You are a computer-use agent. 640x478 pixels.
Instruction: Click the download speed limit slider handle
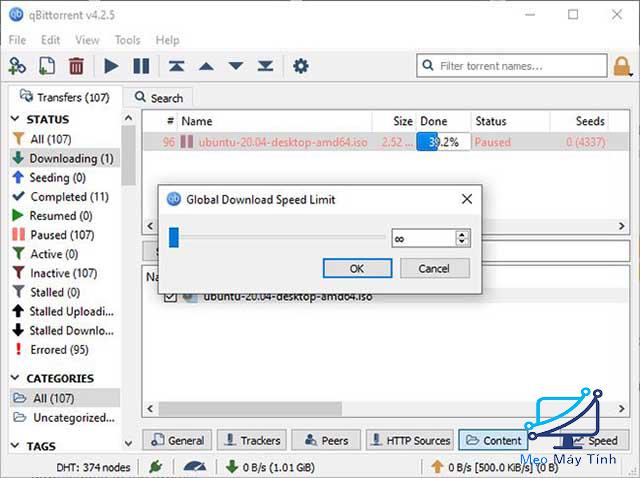pyautogui.click(x=173, y=238)
